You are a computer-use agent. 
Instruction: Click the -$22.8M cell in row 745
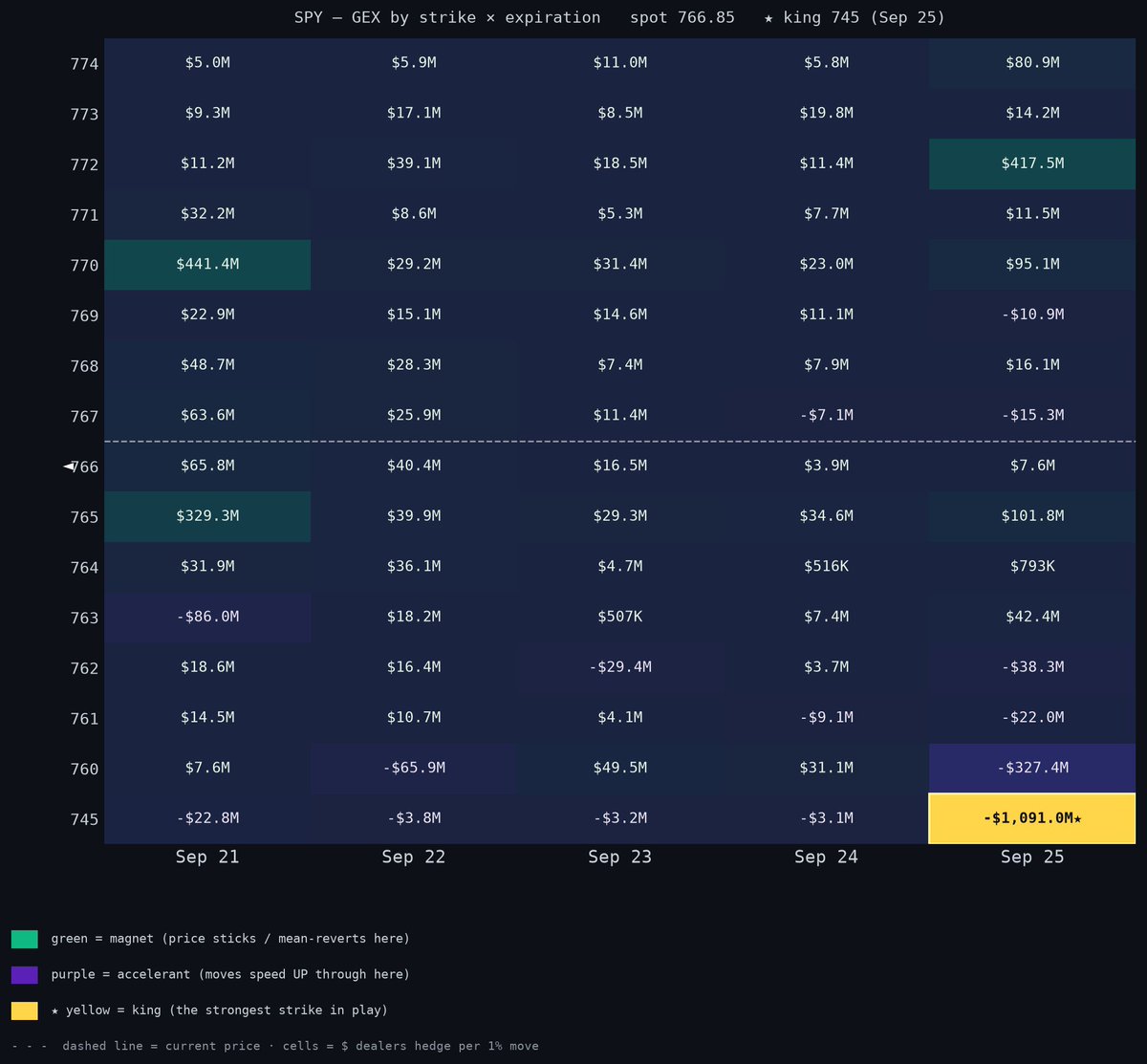pyautogui.click(x=207, y=818)
